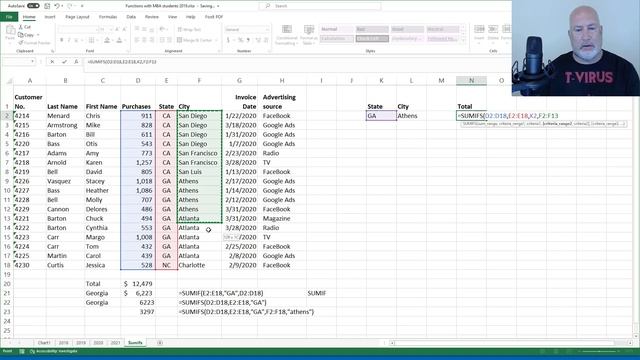Click the Redo arrow icon
The height and width of the screenshot is (360, 640).
pos(69,6)
